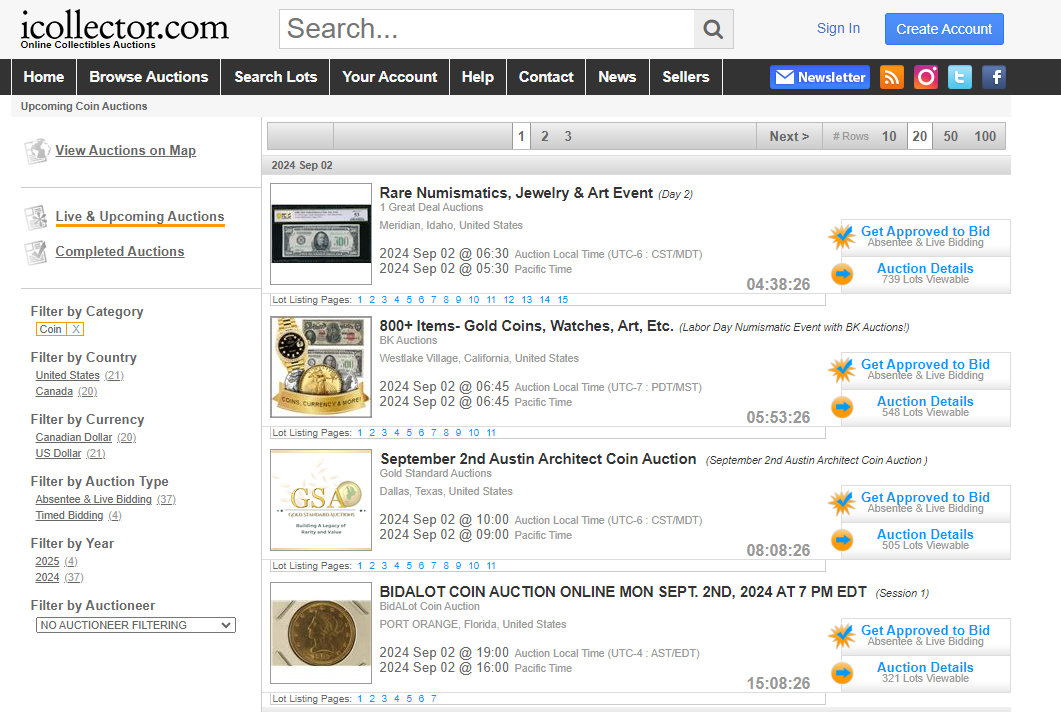Image resolution: width=1061 pixels, height=712 pixels.
Task: Open the Your Account menu item
Action: pyautogui.click(x=389, y=77)
